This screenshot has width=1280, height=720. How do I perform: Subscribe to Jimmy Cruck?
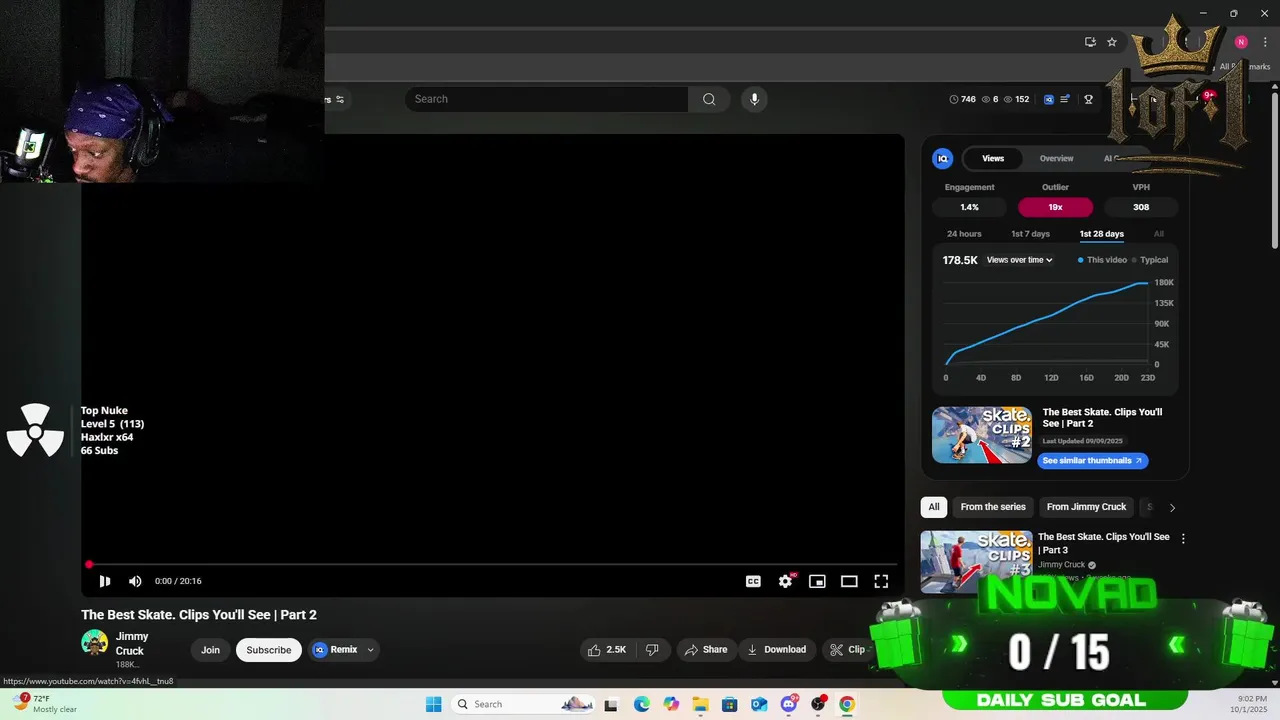269,650
